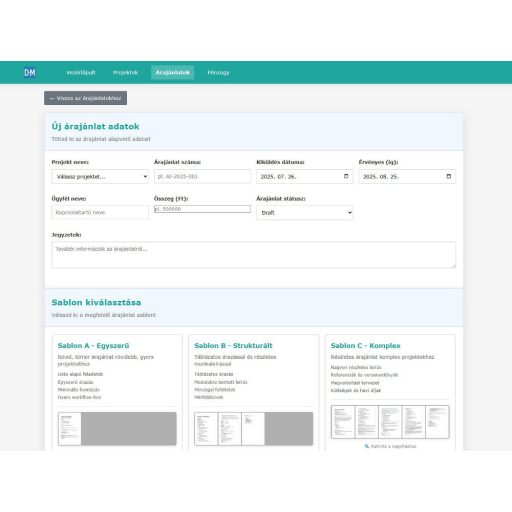Click into the Ügyfél neve field

click(100, 212)
